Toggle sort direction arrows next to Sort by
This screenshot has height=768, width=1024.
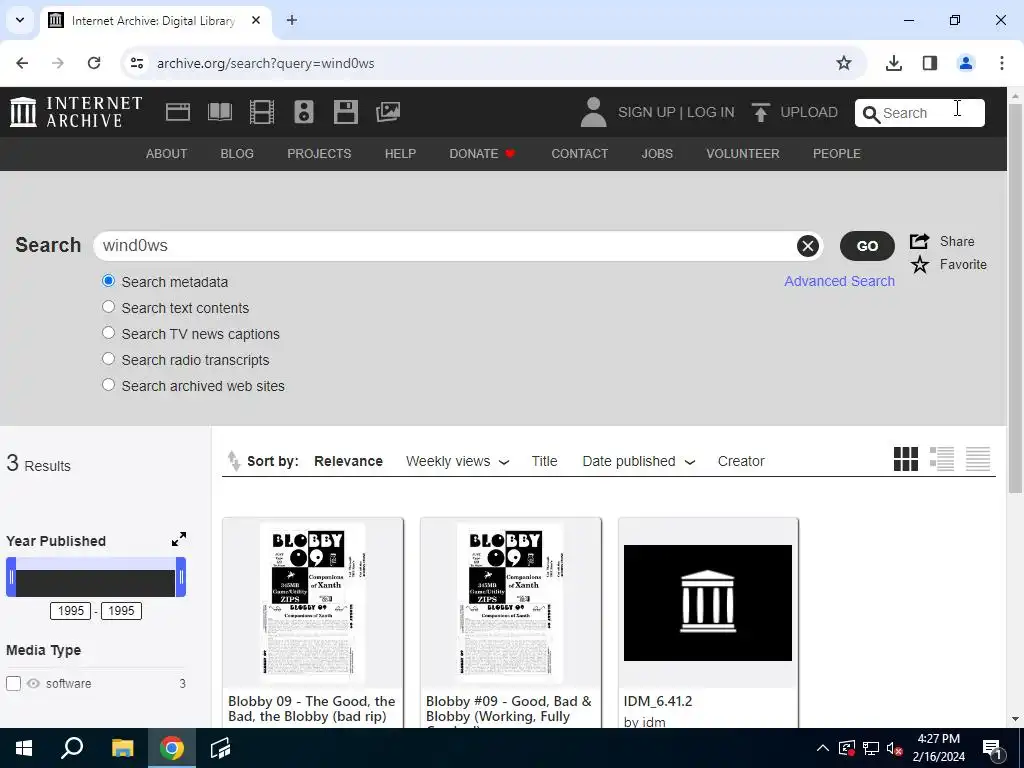tap(234, 461)
